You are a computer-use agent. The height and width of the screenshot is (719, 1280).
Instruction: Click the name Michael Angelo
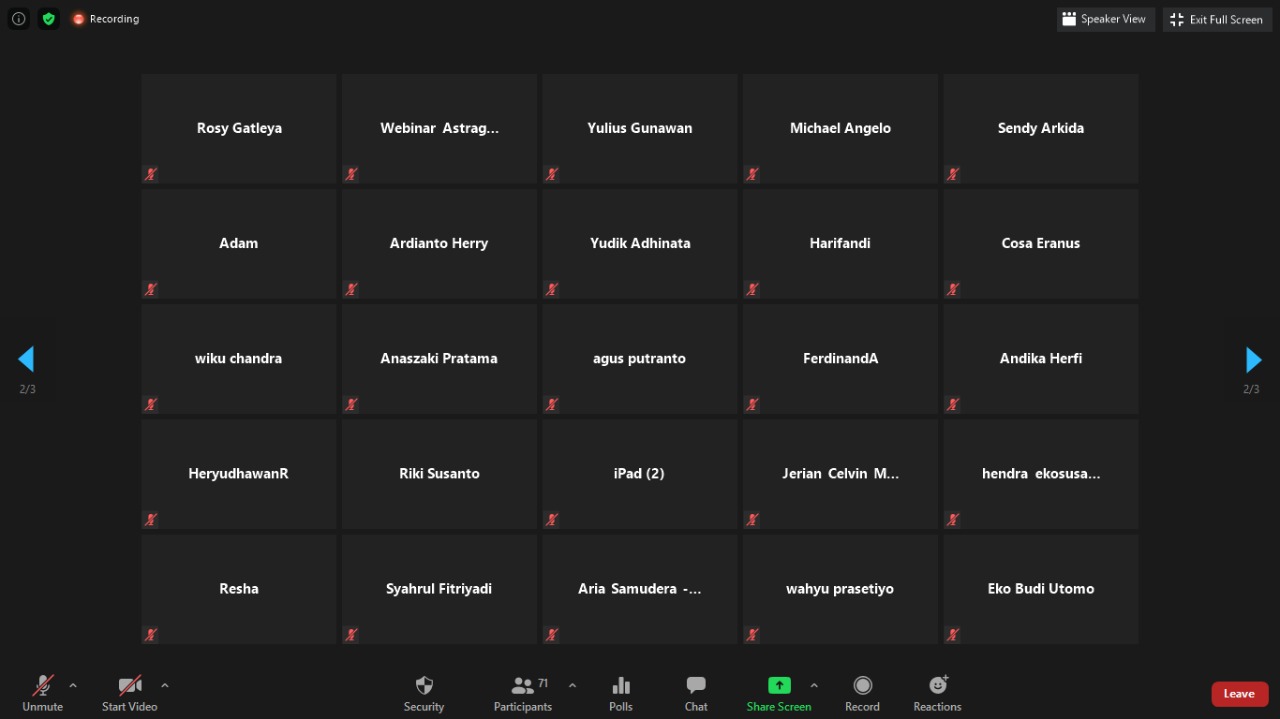[840, 128]
